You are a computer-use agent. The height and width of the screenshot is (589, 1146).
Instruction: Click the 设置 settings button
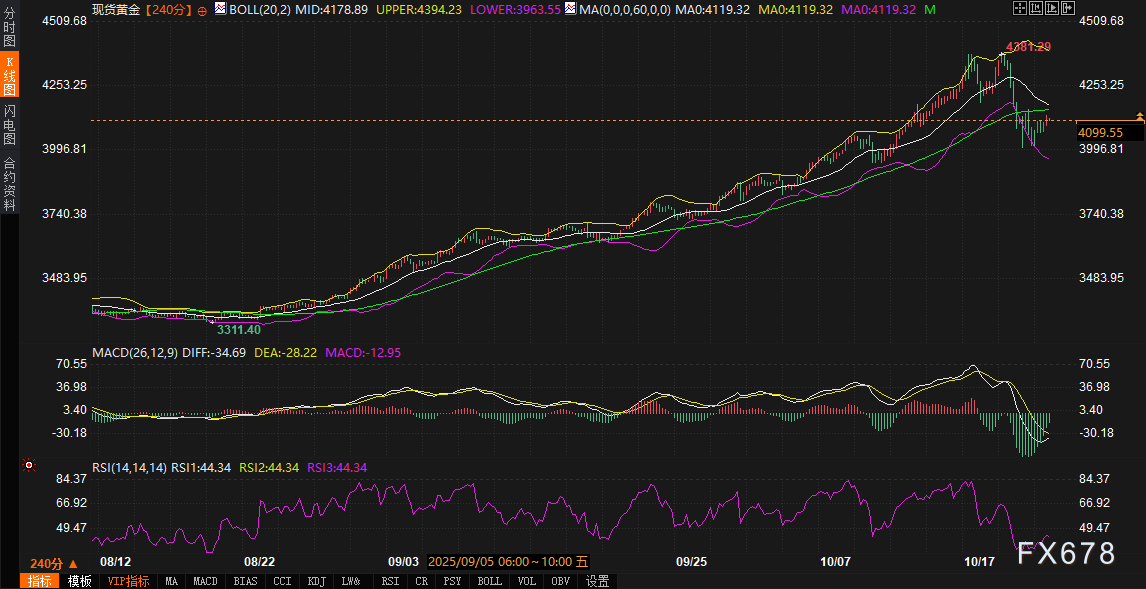(x=597, y=581)
